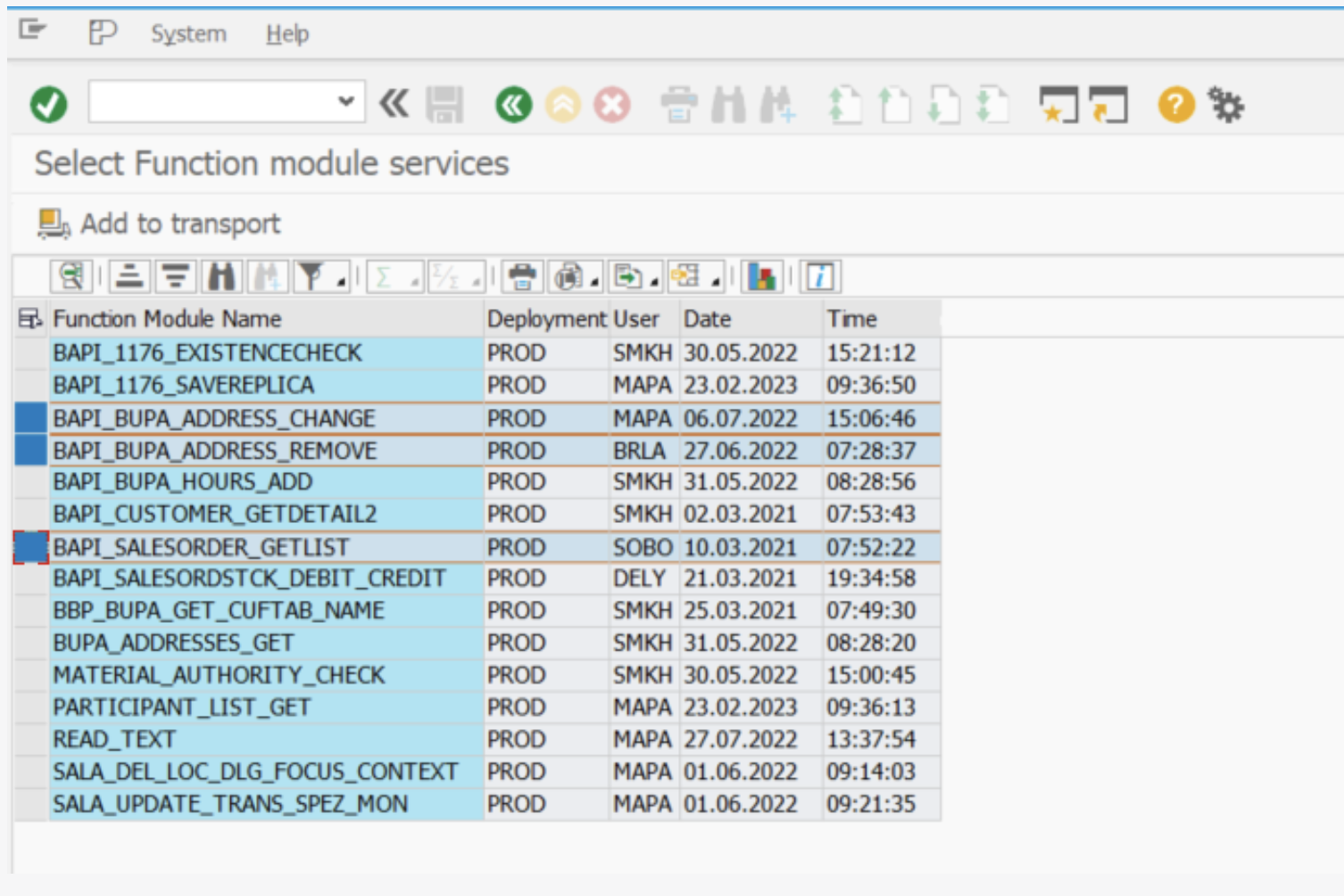Viewport: 1344px width, 896px height.
Task: Open the Set Filter dropdown arrow
Action: (342, 283)
